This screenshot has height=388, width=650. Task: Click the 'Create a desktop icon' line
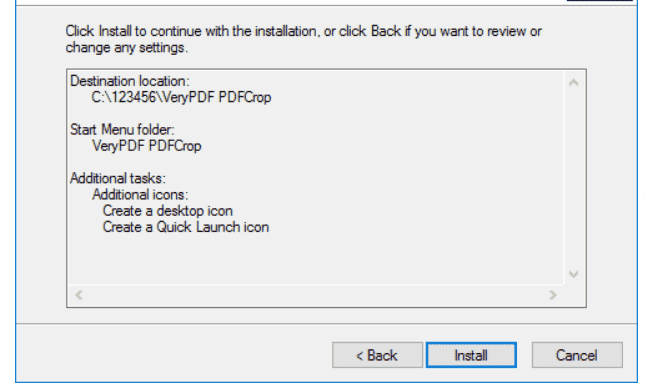168,211
